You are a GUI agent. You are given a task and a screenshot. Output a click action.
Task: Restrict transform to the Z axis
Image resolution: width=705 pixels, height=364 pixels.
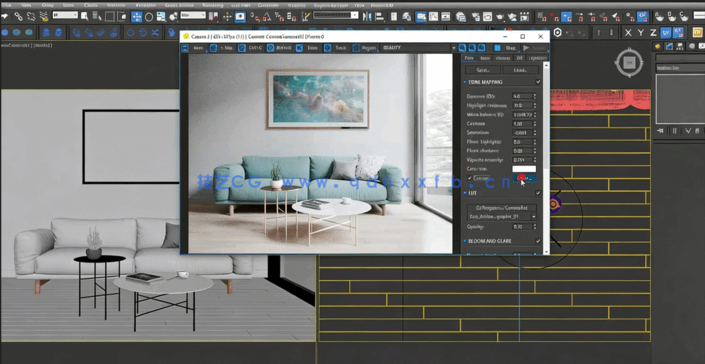(653, 32)
